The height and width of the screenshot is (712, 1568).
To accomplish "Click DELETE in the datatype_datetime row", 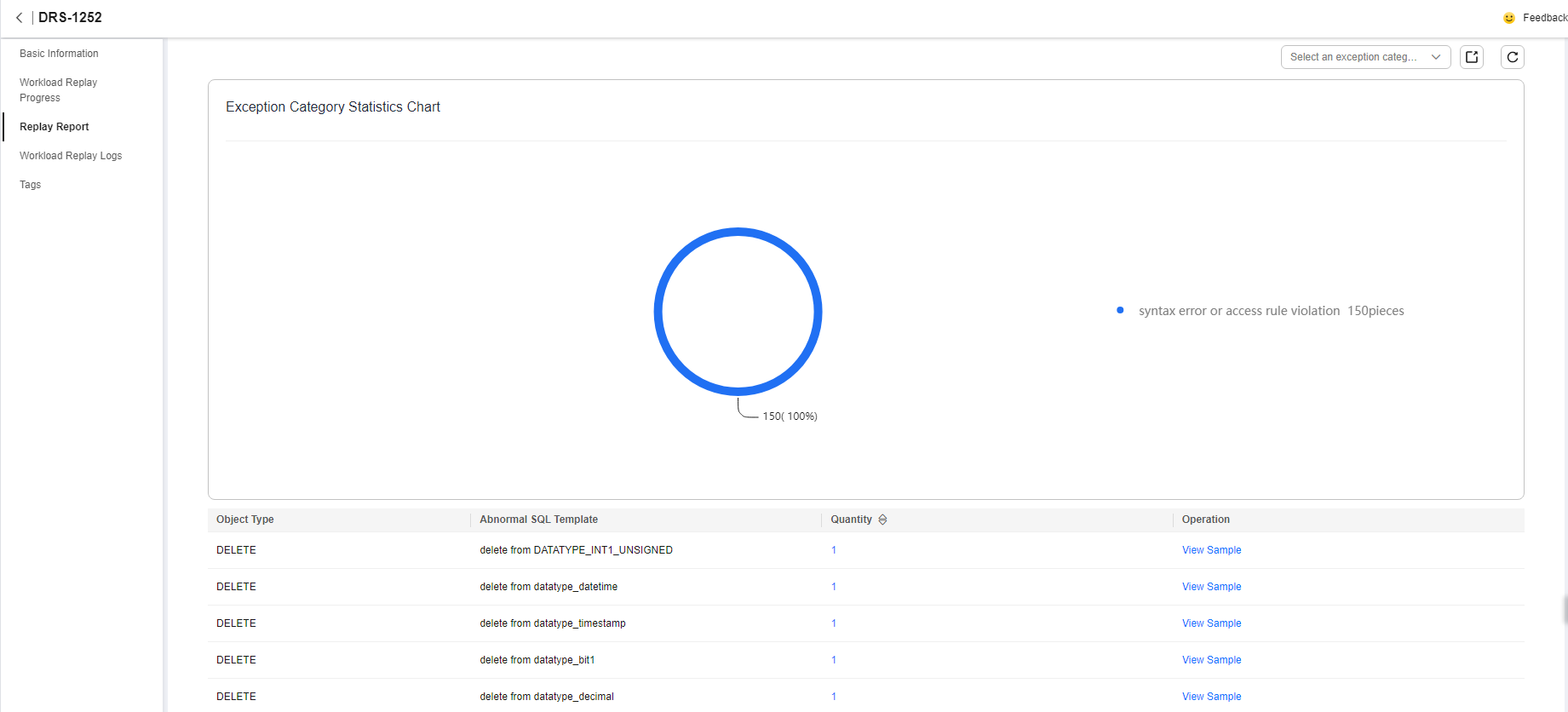I will (x=236, y=587).
